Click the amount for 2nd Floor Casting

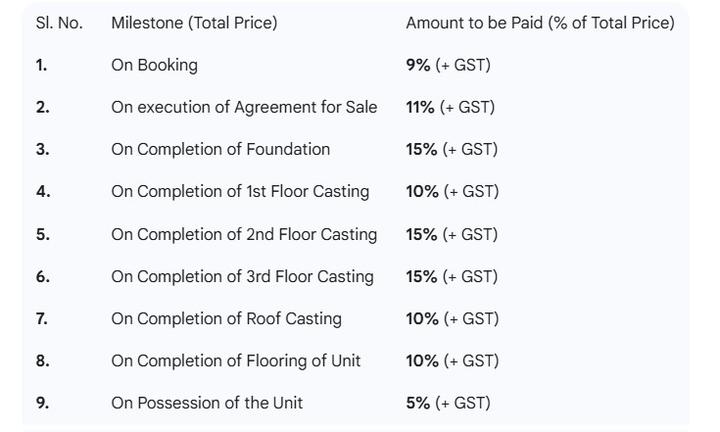pyautogui.click(x=451, y=234)
